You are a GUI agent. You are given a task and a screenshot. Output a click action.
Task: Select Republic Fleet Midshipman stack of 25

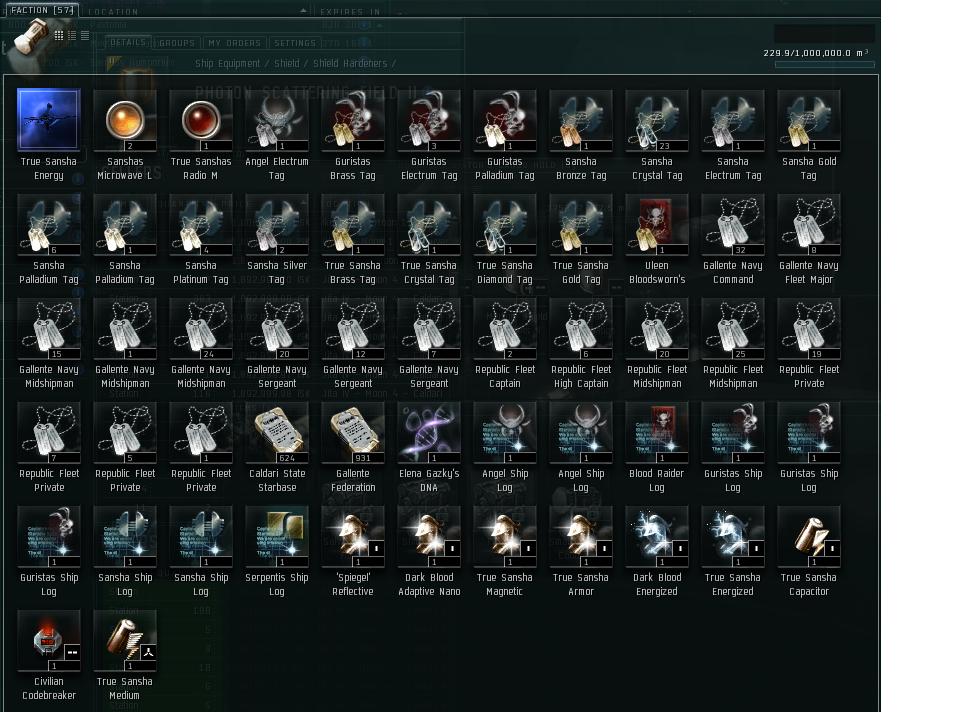pyautogui.click(x=733, y=328)
